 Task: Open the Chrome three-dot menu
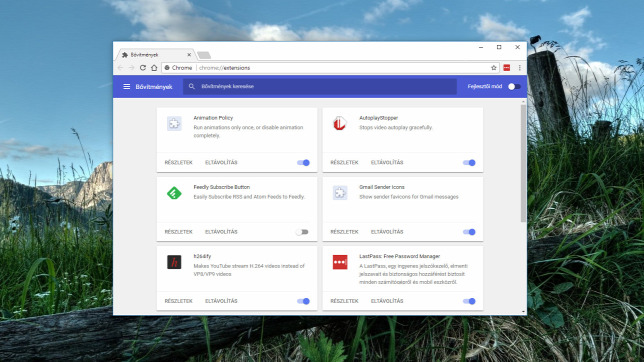click(520, 68)
